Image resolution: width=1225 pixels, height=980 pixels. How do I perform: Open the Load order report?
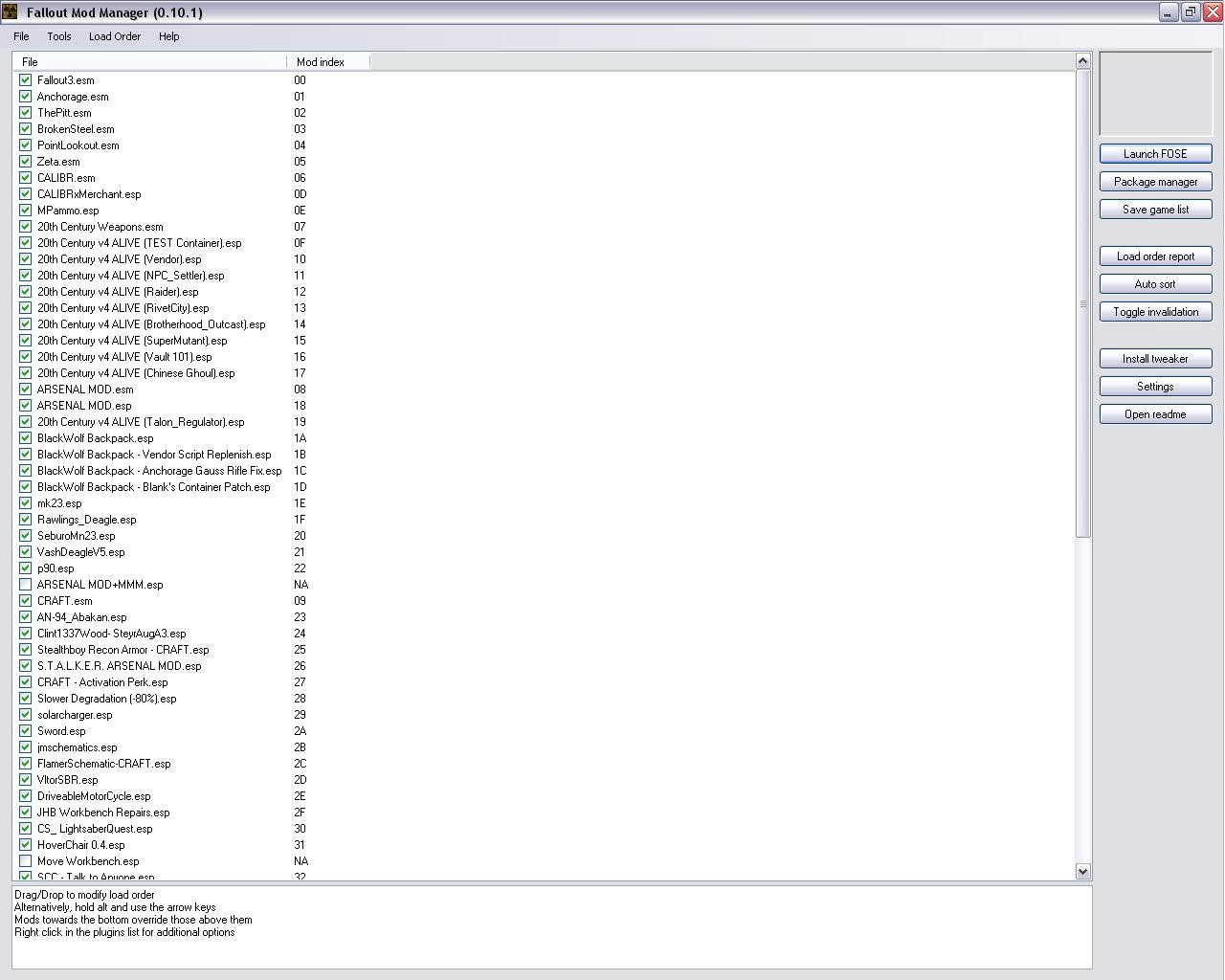(1155, 256)
